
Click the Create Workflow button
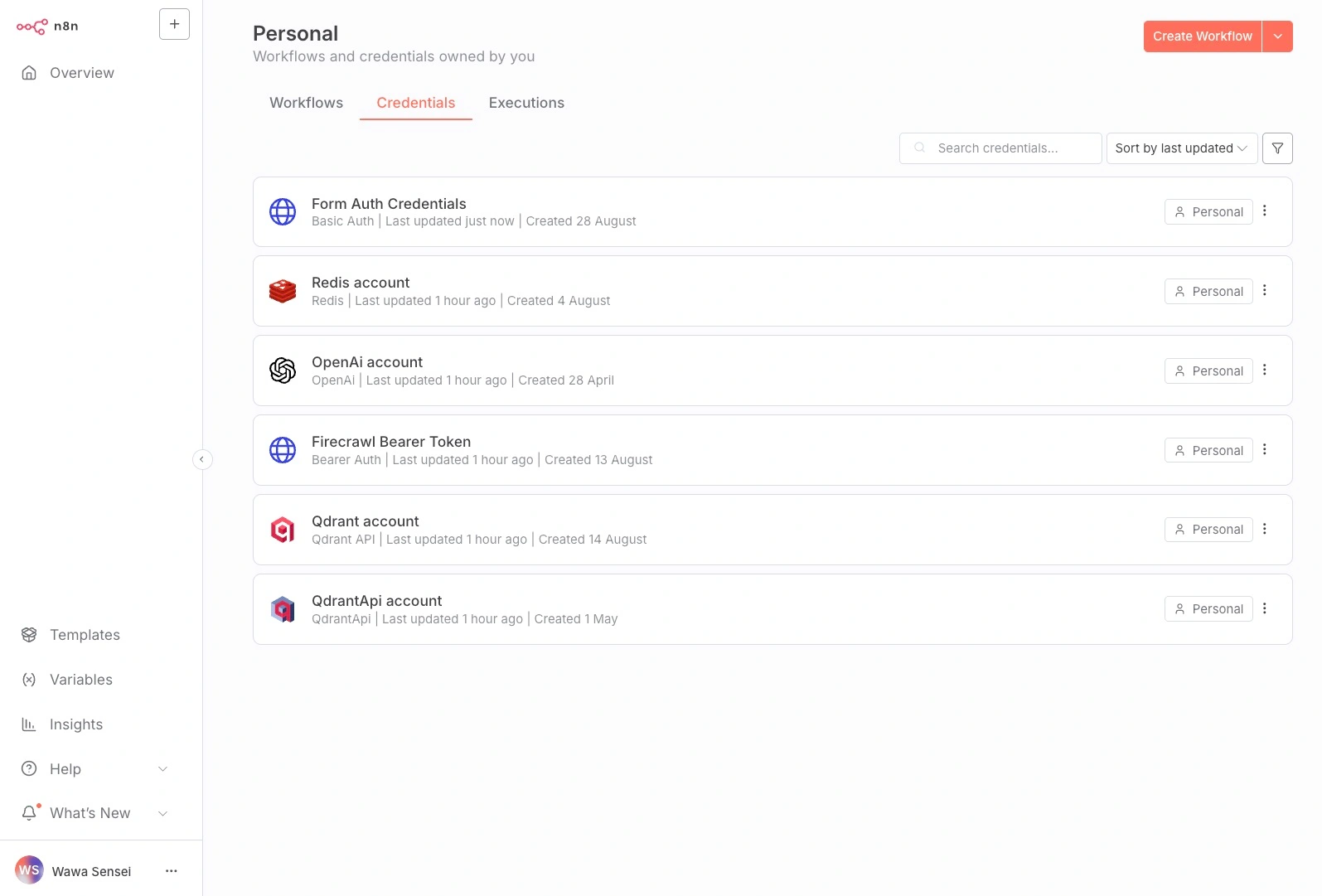click(x=1202, y=36)
